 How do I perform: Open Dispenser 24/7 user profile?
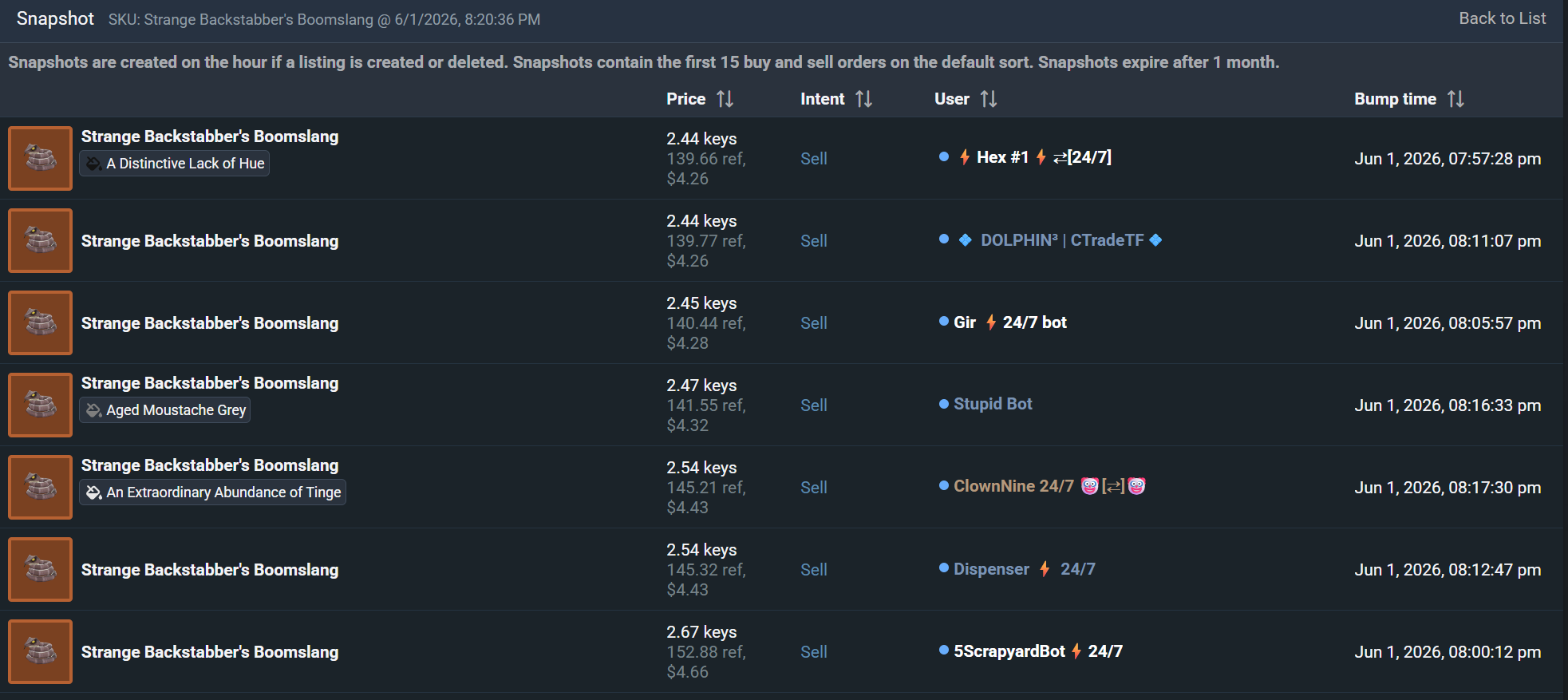coord(1025,569)
